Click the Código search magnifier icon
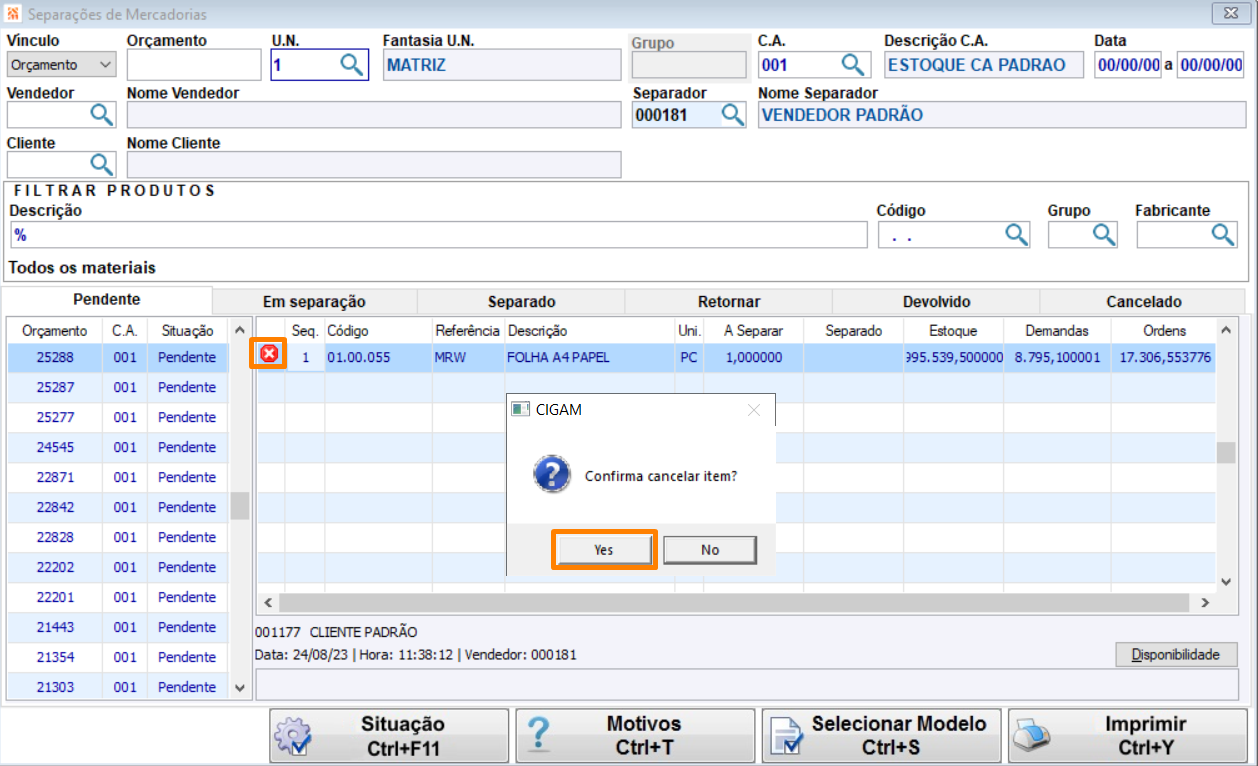 click(1016, 235)
